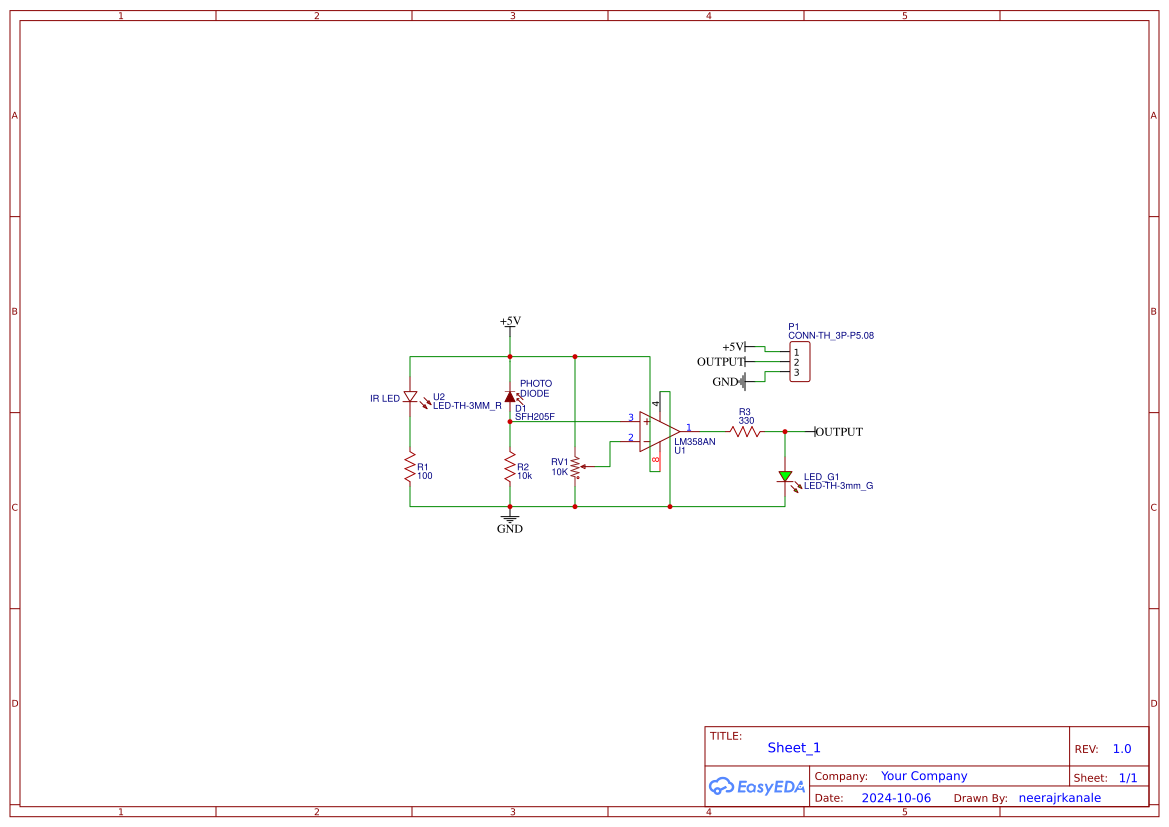Viewport: 1169px width, 827px height.
Task: Click the +5V power flag above the circuit
Action: tap(510, 322)
